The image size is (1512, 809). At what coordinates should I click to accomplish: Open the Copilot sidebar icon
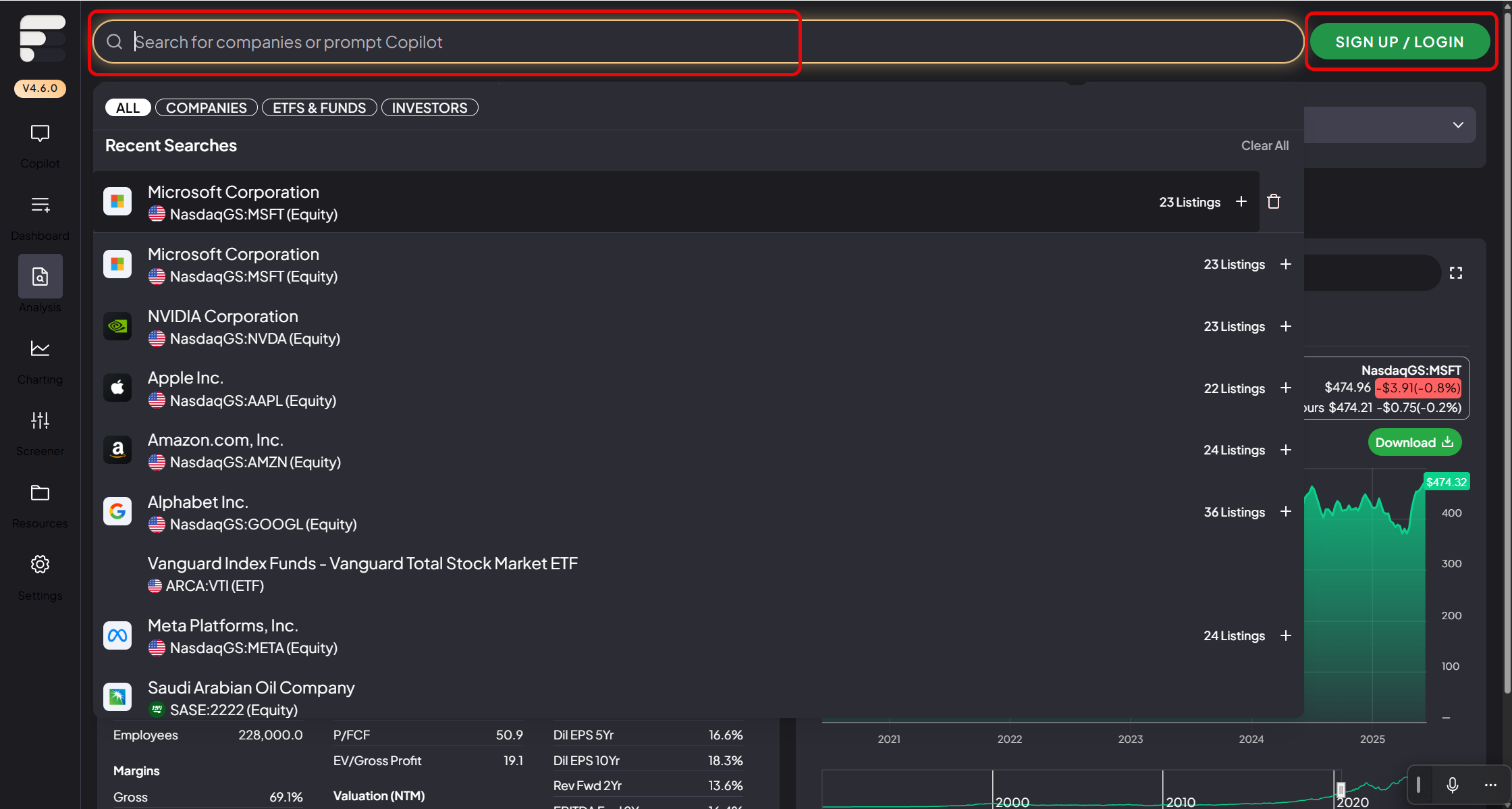click(40, 134)
